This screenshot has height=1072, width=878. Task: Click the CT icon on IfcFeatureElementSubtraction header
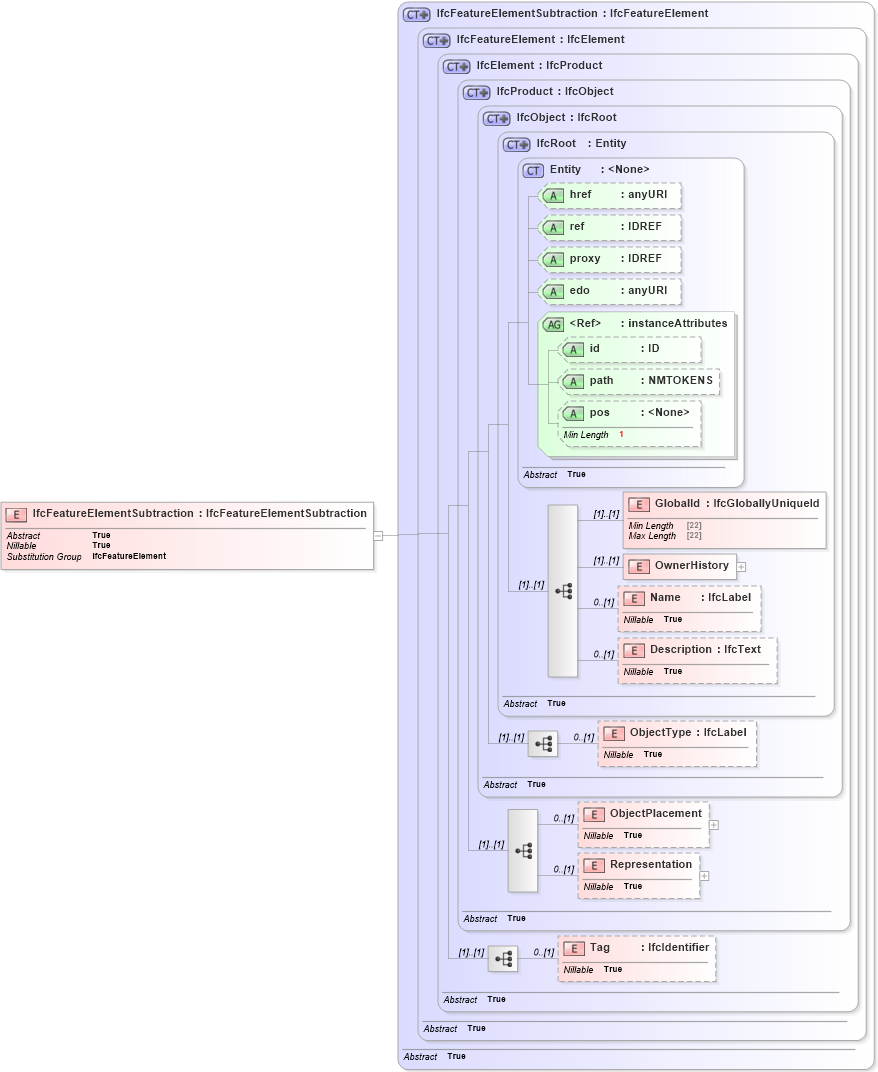[x=415, y=13]
